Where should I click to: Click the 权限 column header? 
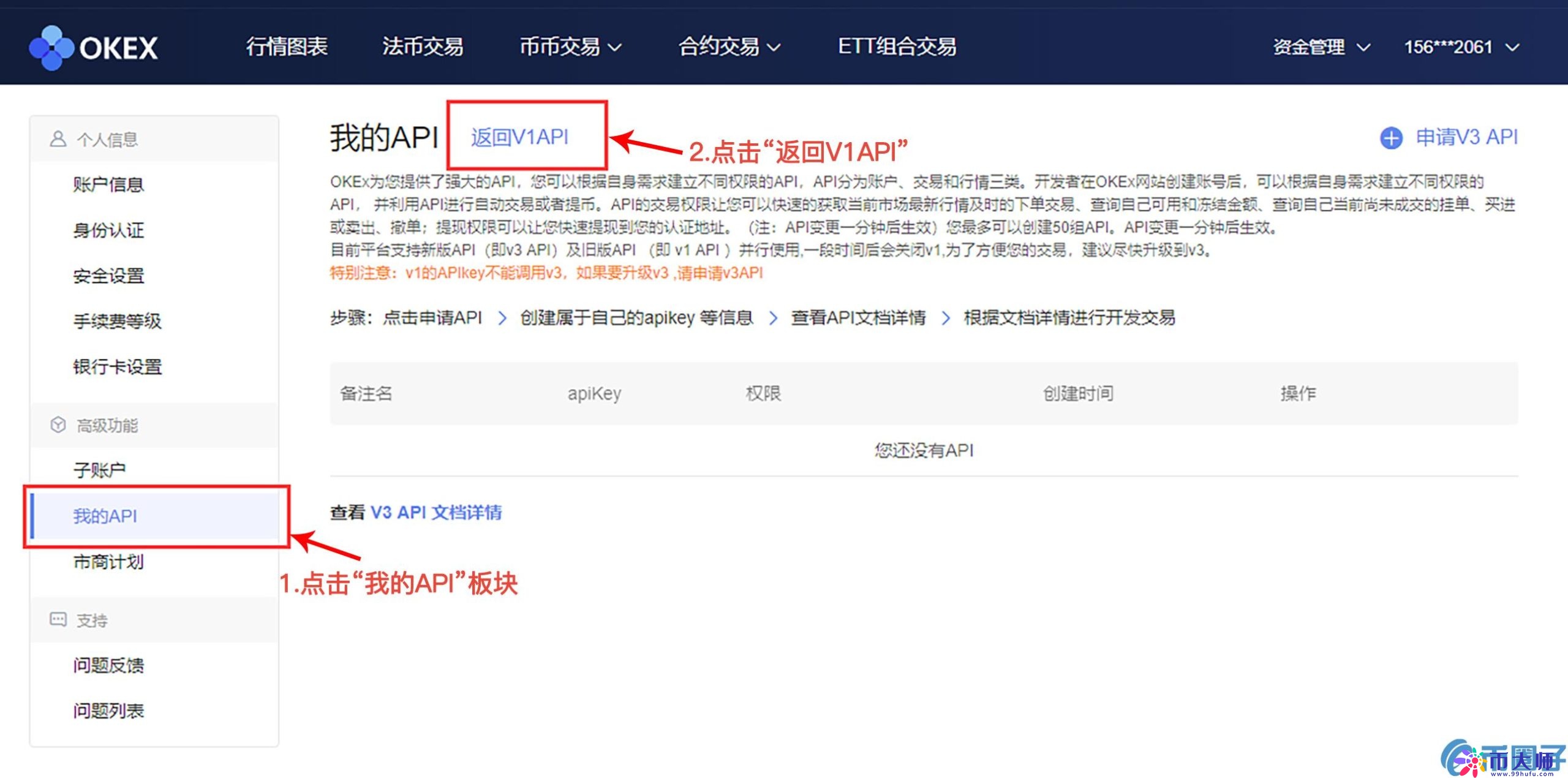(x=763, y=393)
